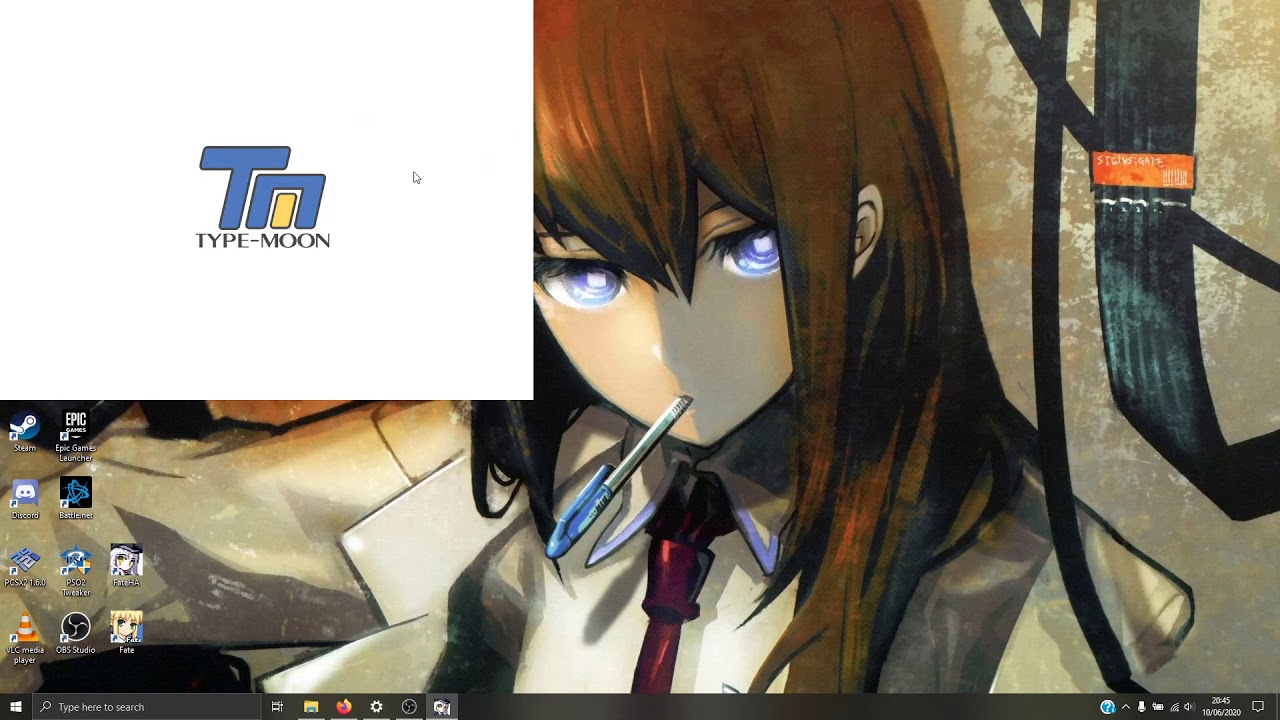This screenshot has width=1280, height=720.
Task: Select the PCSX2 1.6.0 shortcut
Action: [25, 566]
